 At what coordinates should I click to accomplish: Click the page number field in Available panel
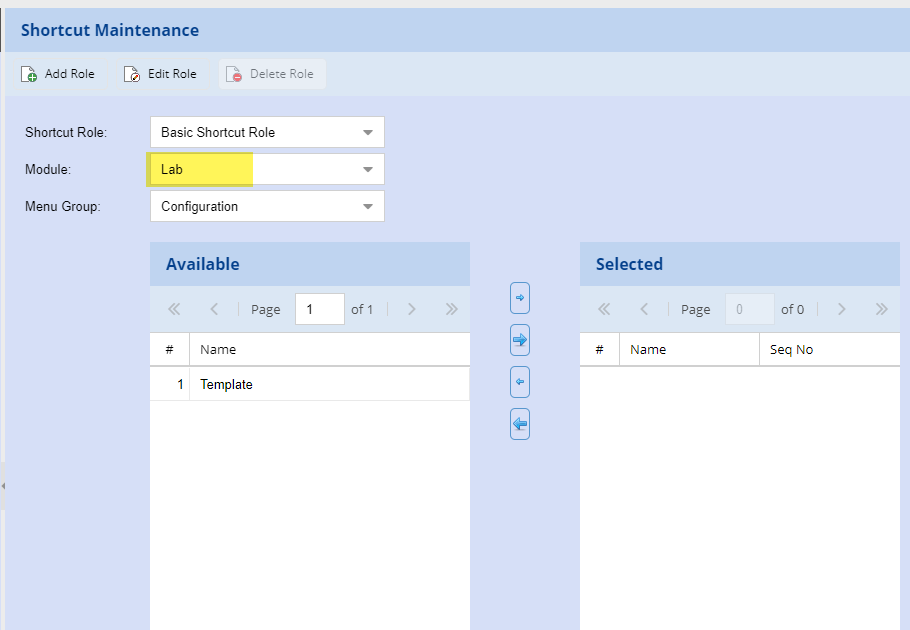[319, 309]
